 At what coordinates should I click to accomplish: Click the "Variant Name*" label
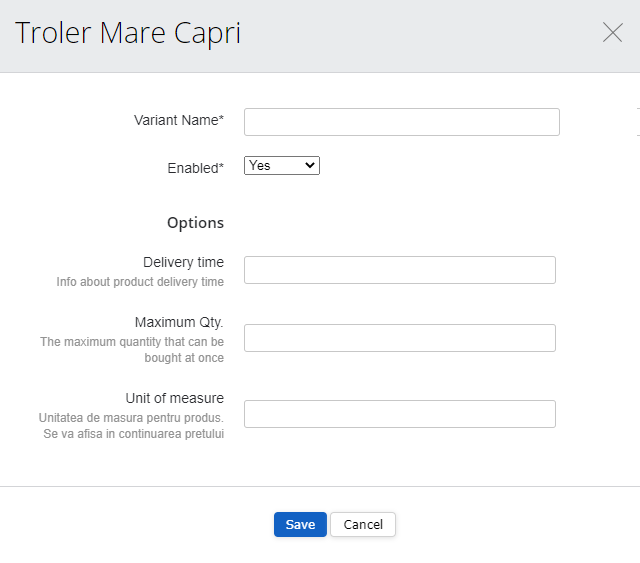pyautogui.click(x=179, y=120)
